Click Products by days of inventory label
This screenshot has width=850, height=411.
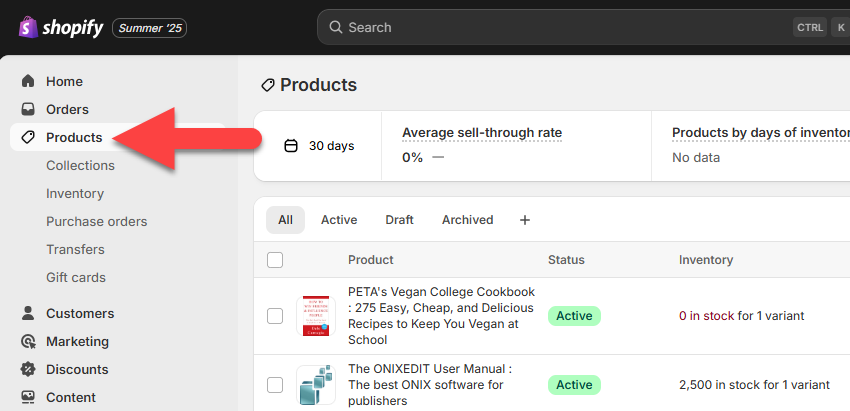761,133
